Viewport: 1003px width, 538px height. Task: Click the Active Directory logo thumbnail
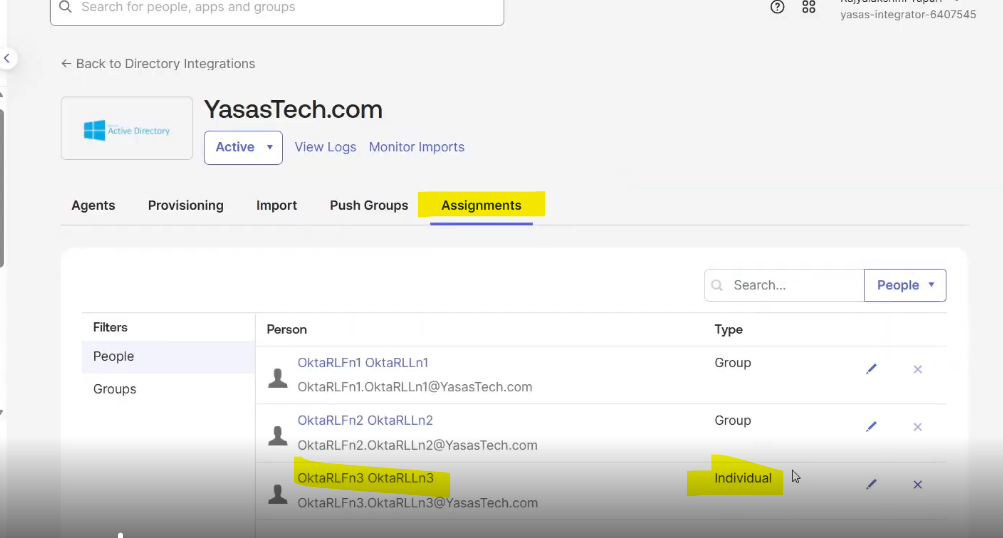click(x=127, y=129)
